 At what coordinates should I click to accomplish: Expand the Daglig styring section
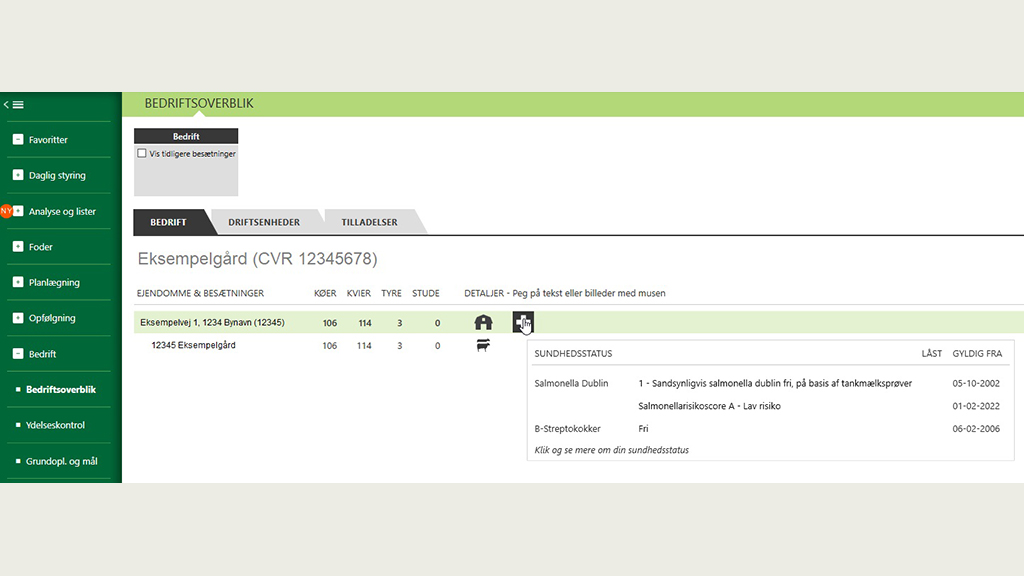point(18,176)
